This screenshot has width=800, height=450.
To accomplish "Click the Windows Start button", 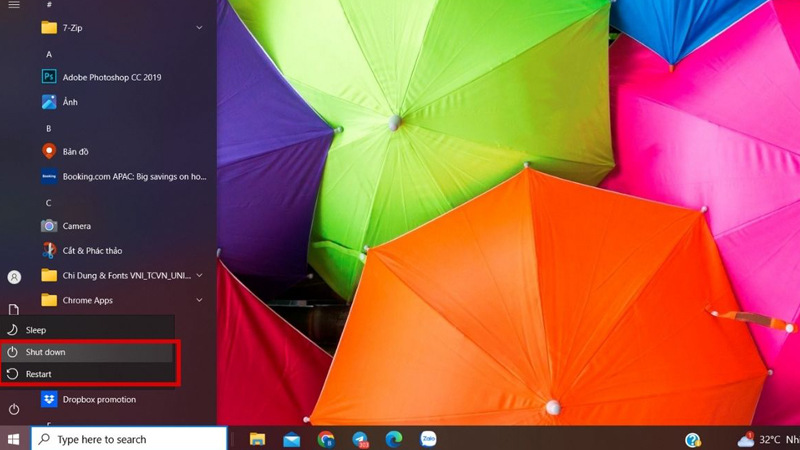I will 14,439.
